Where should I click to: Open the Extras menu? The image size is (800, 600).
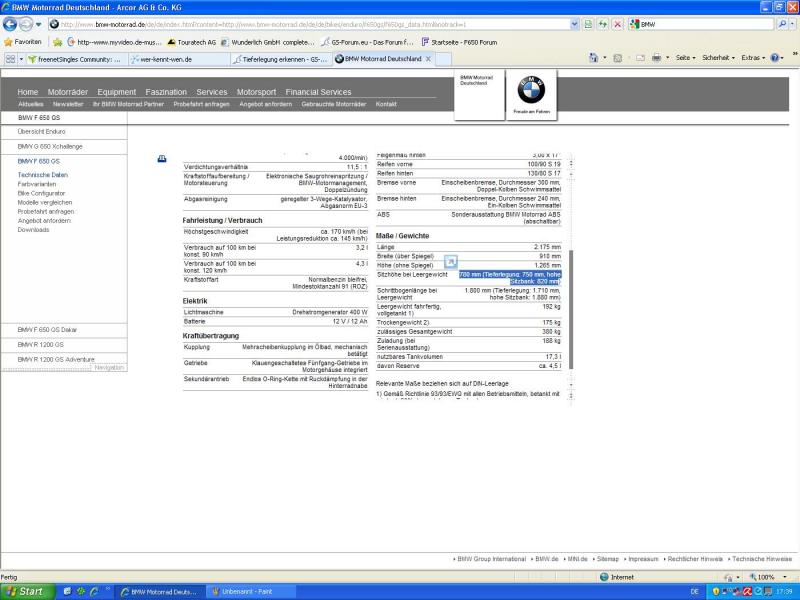pyautogui.click(x=753, y=58)
